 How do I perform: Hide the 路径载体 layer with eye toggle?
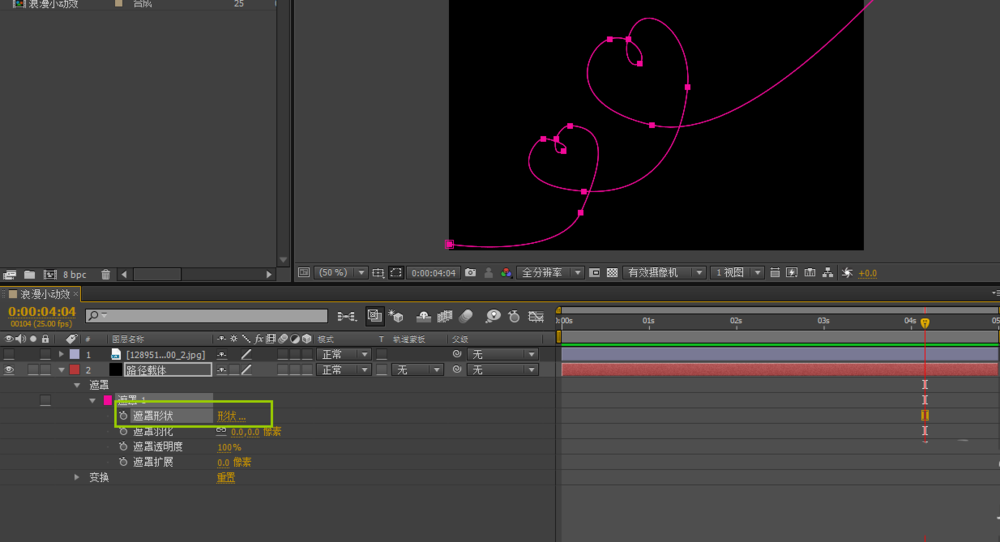tap(10, 370)
